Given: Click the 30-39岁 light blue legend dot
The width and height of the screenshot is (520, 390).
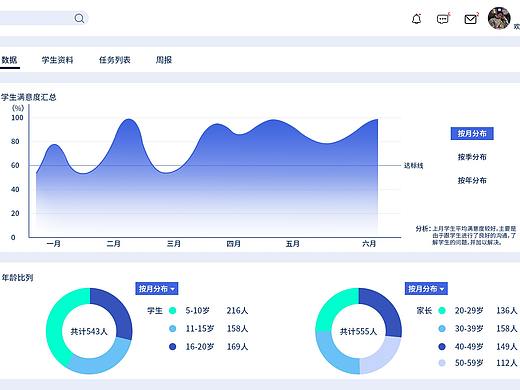Looking at the screenshot, I should pos(442,329).
